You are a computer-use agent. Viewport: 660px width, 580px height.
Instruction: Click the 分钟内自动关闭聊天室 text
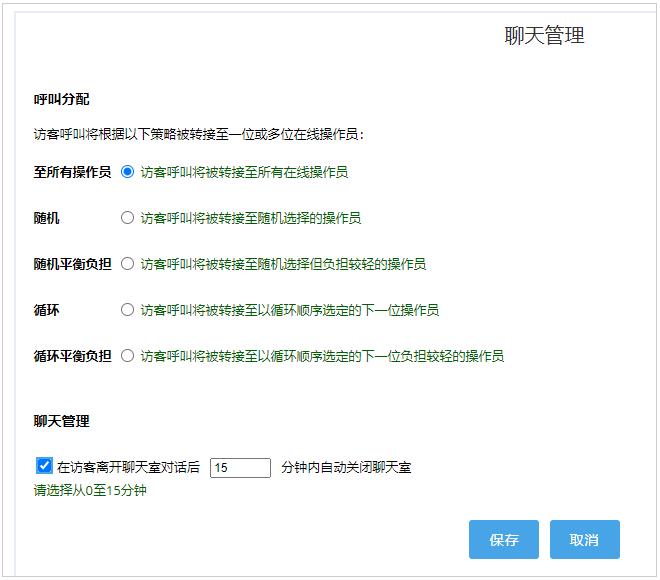coord(346,468)
